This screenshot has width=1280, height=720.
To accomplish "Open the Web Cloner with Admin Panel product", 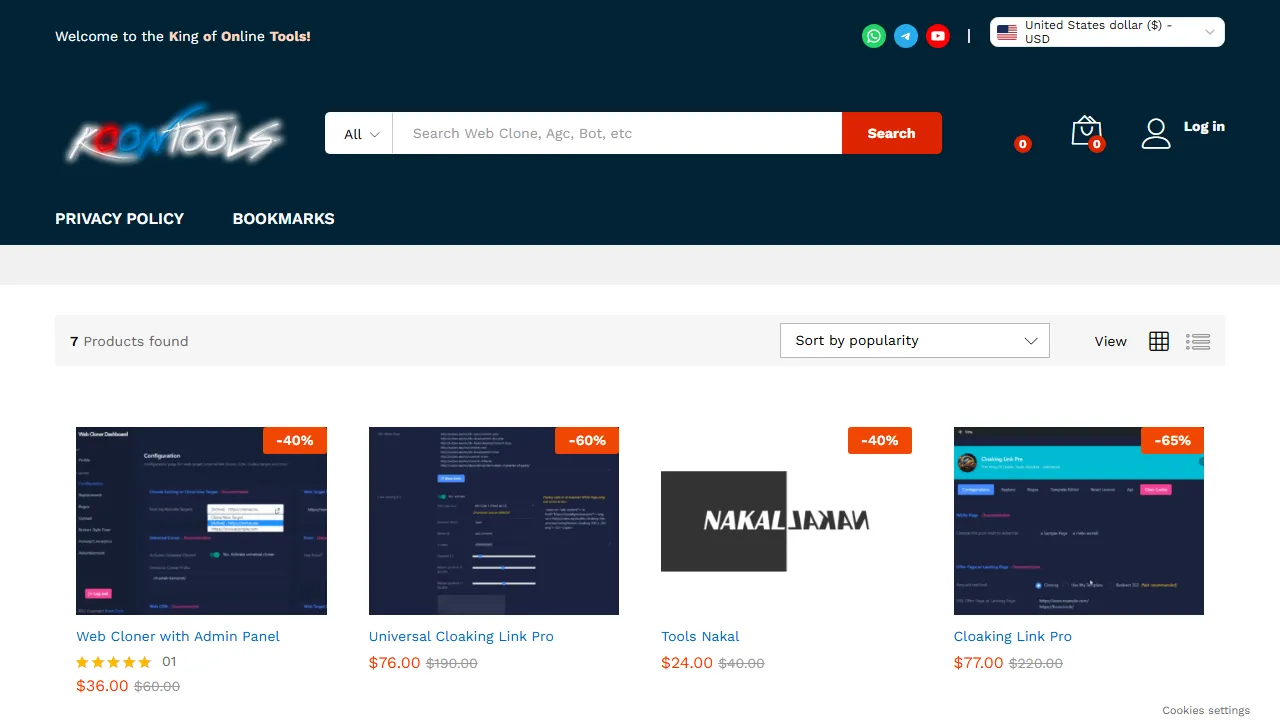I will tap(178, 636).
